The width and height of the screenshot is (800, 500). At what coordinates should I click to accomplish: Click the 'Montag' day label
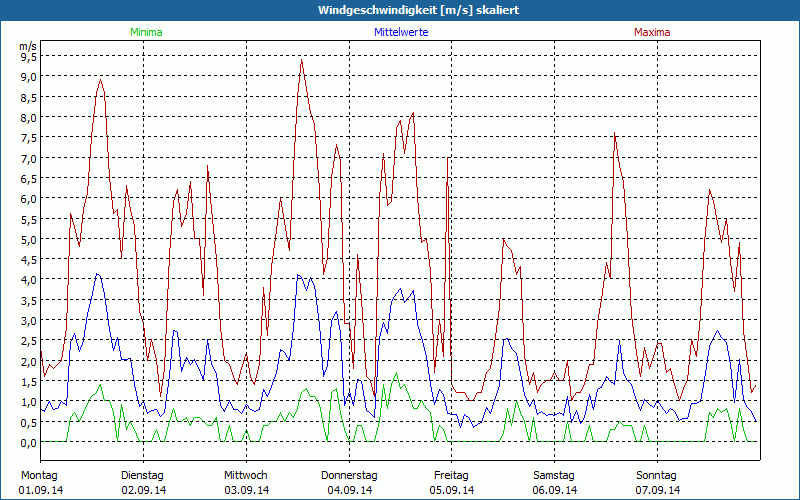tap(39, 476)
